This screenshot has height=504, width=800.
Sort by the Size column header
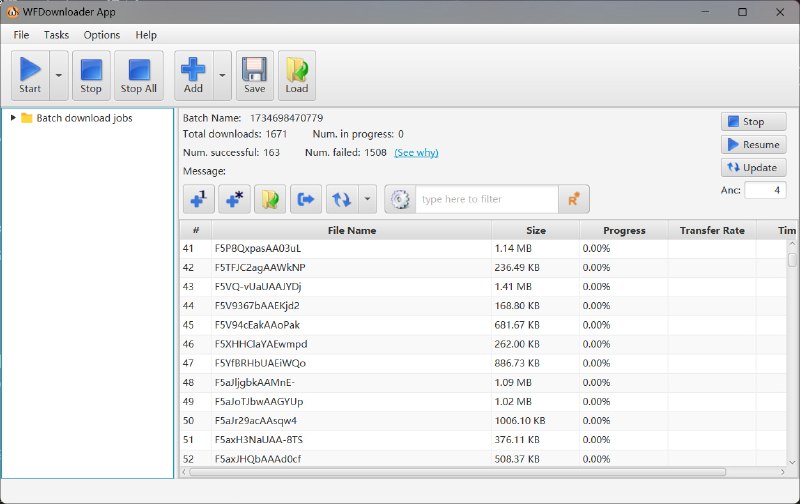tap(535, 230)
